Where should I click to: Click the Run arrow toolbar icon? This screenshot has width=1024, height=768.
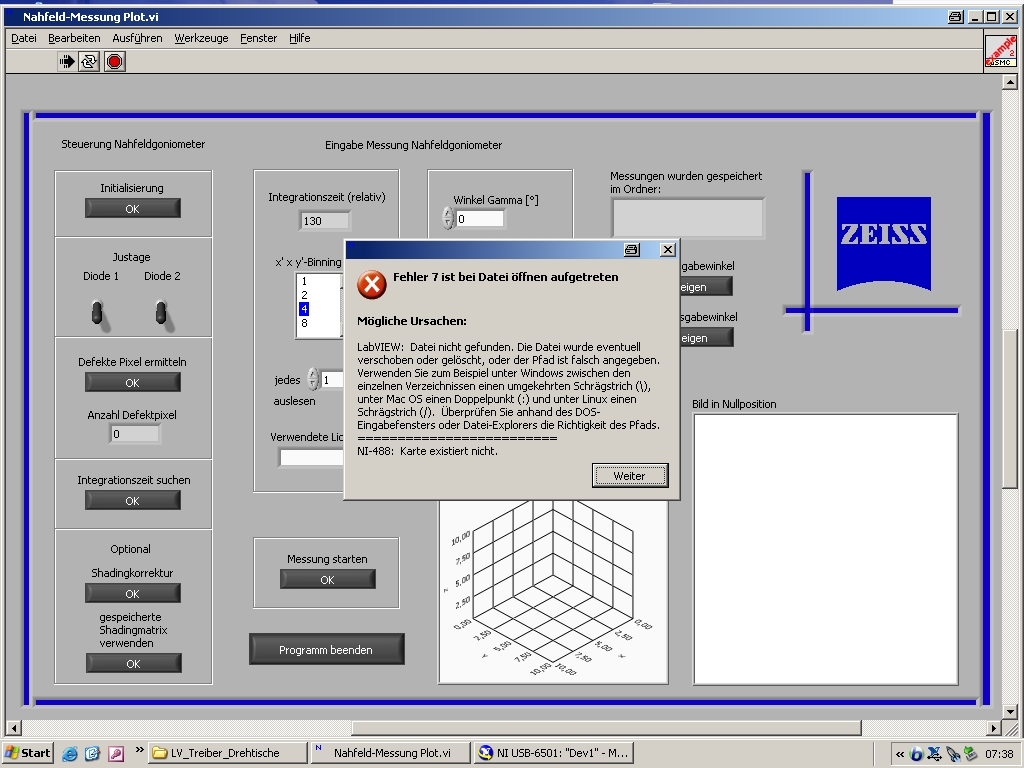67,61
